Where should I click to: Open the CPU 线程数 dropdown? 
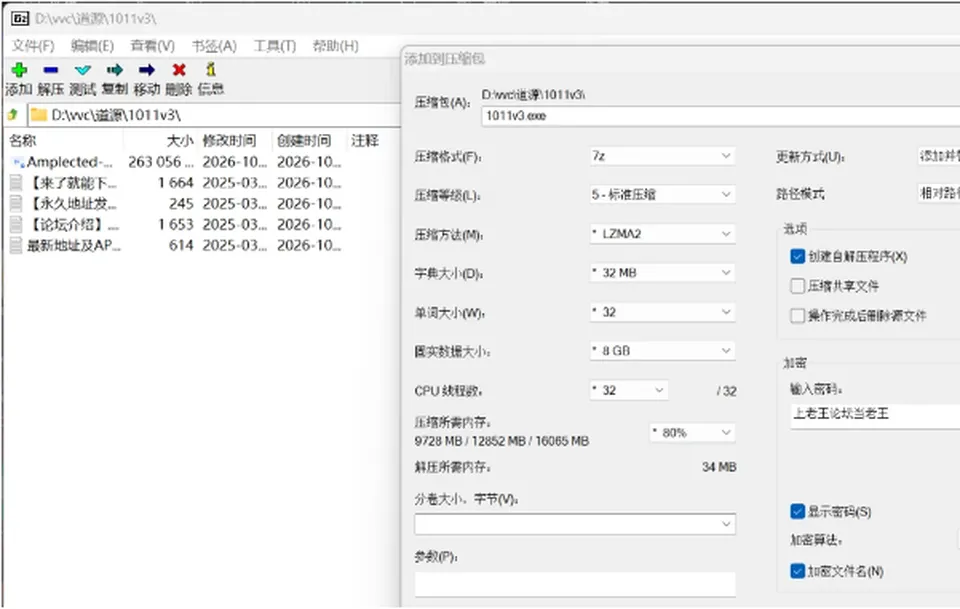click(628, 390)
